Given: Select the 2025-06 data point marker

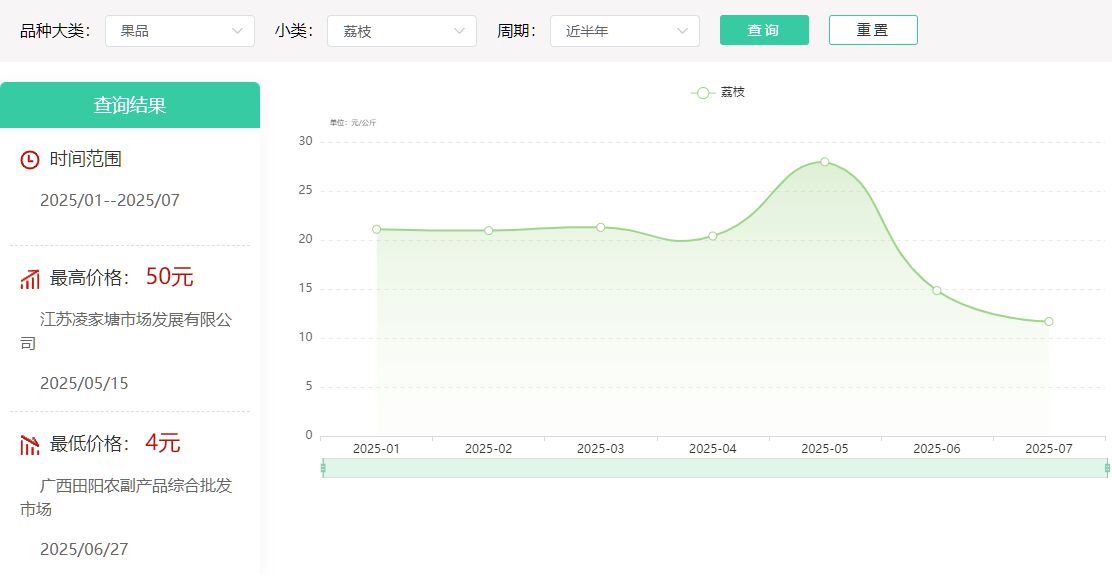Looking at the screenshot, I should 937,290.
